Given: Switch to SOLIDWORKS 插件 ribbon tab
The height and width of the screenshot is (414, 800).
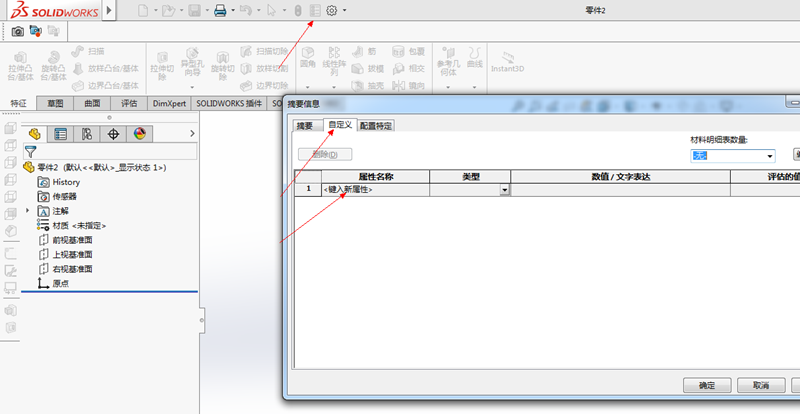Looking at the screenshot, I should coord(229,103).
